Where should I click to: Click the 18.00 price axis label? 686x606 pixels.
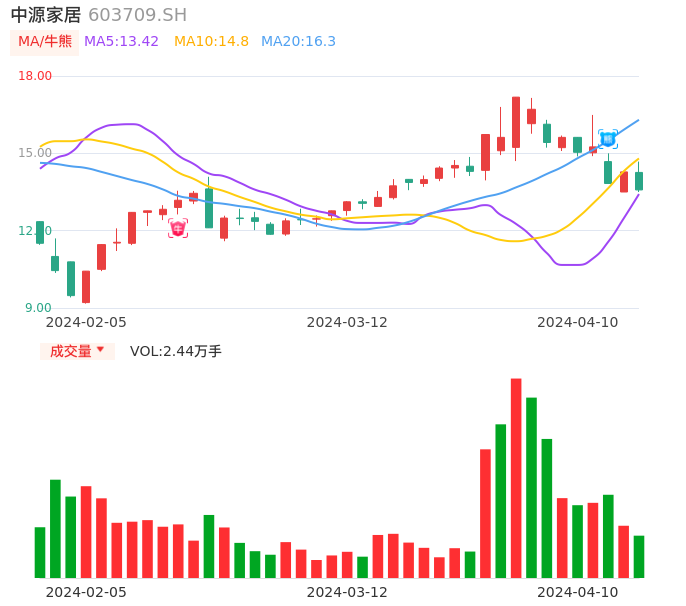(x=35, y=76)
